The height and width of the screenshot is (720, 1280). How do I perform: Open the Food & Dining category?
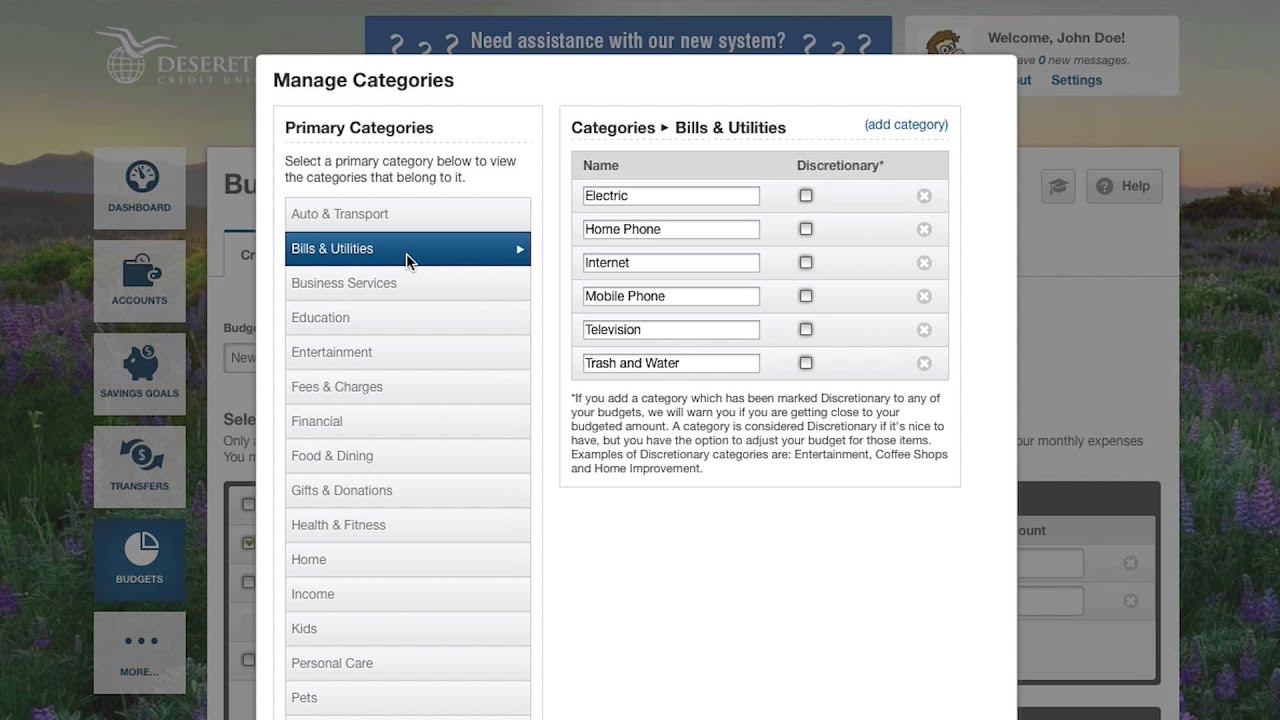click(407, 456)
